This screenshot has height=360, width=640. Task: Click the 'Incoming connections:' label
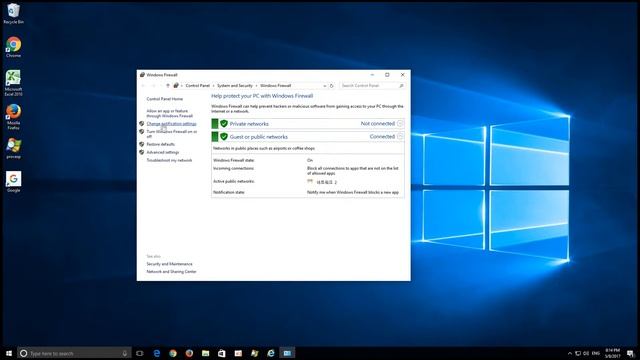pos(233,168)
